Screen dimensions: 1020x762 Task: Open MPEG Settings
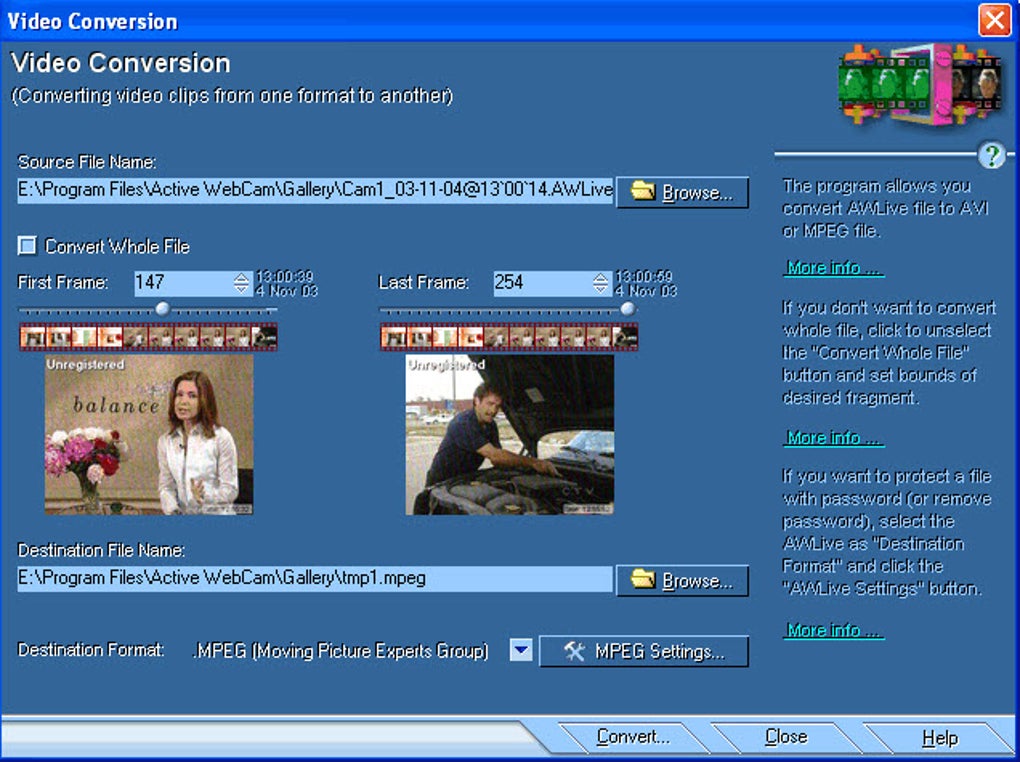[x=644, y=651]
